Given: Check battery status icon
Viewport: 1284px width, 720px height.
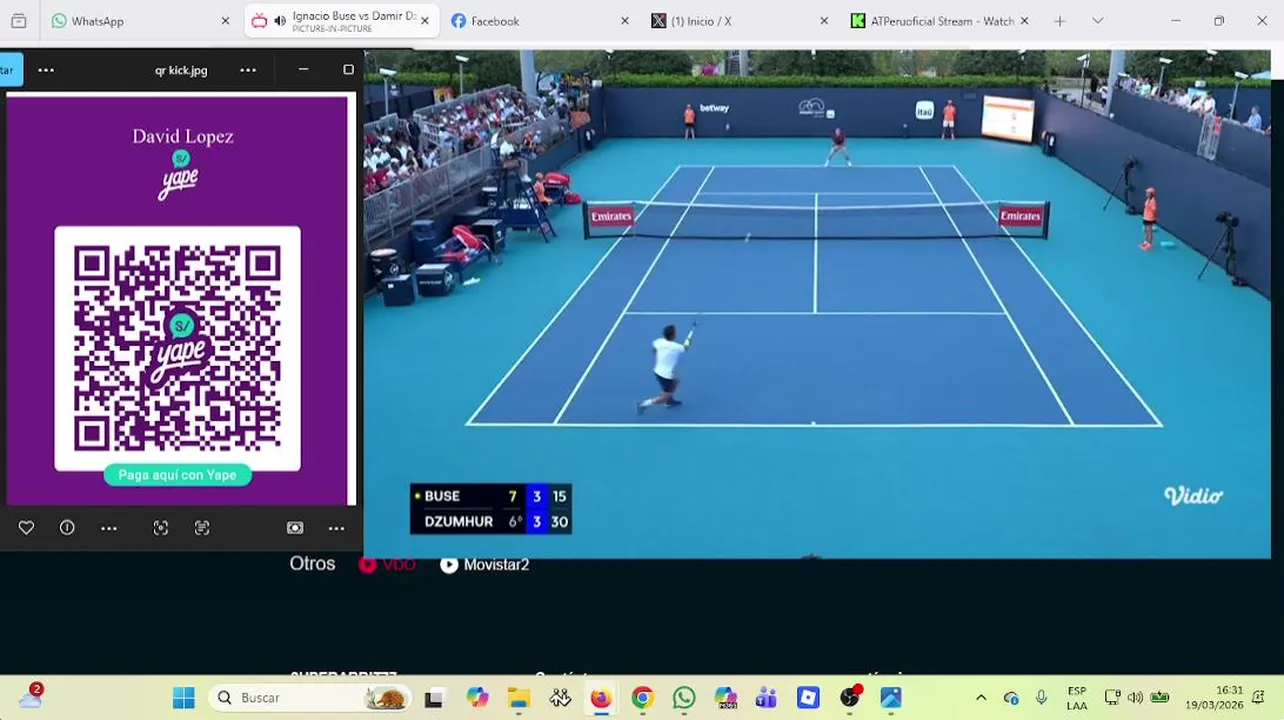Looking at the screenshot, I should pyautogui.click(x=1160, y=697).
